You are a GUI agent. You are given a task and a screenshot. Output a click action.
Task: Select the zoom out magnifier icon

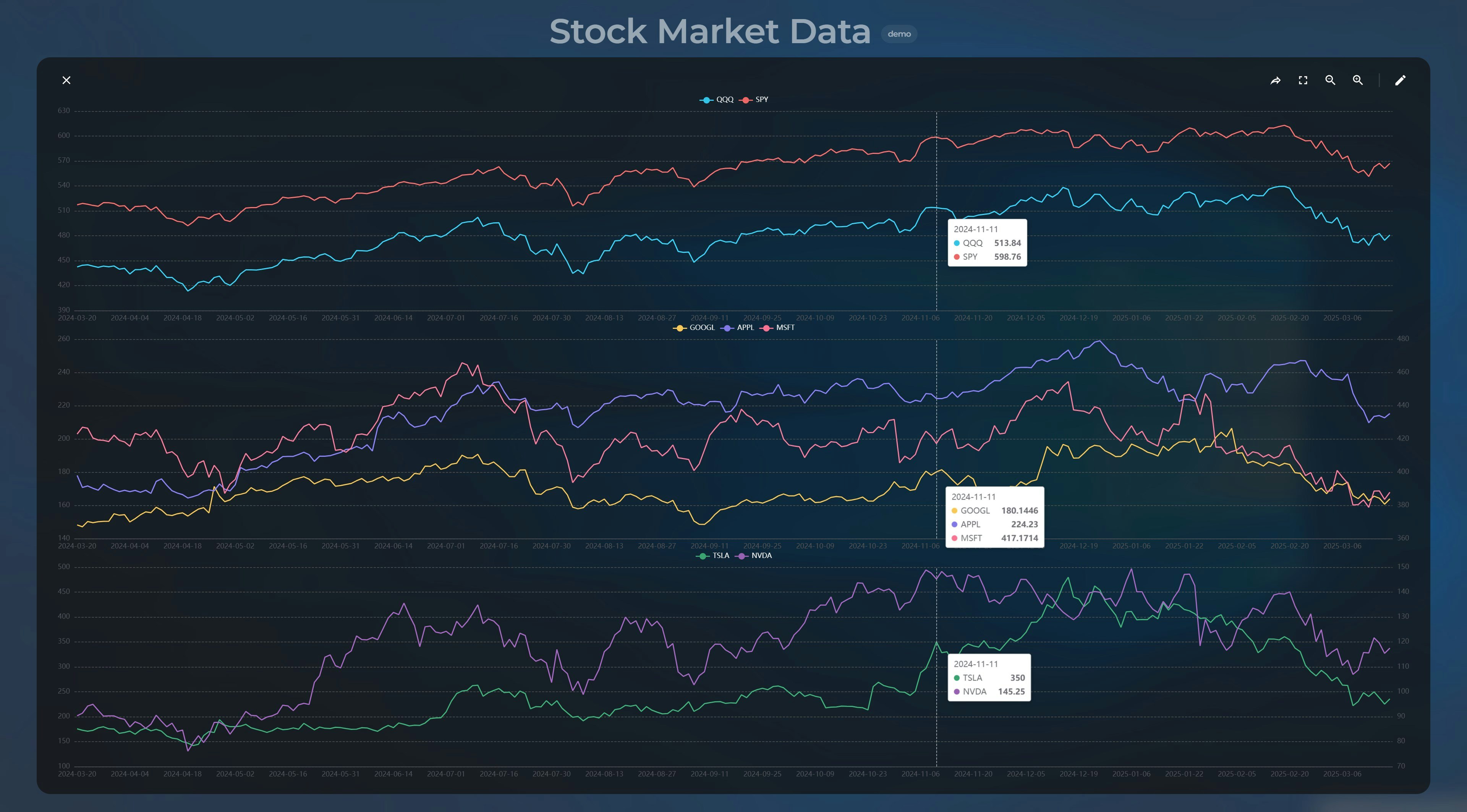(x=1330, y=80)
